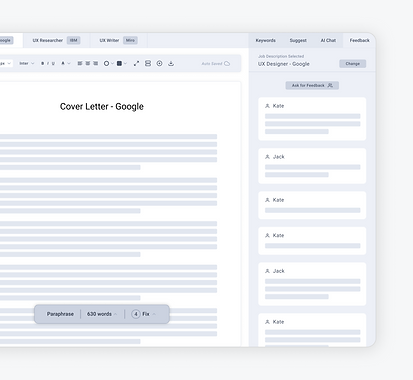
Task: Open Jack's feedback card with two text lines
Action: point(312,166)
